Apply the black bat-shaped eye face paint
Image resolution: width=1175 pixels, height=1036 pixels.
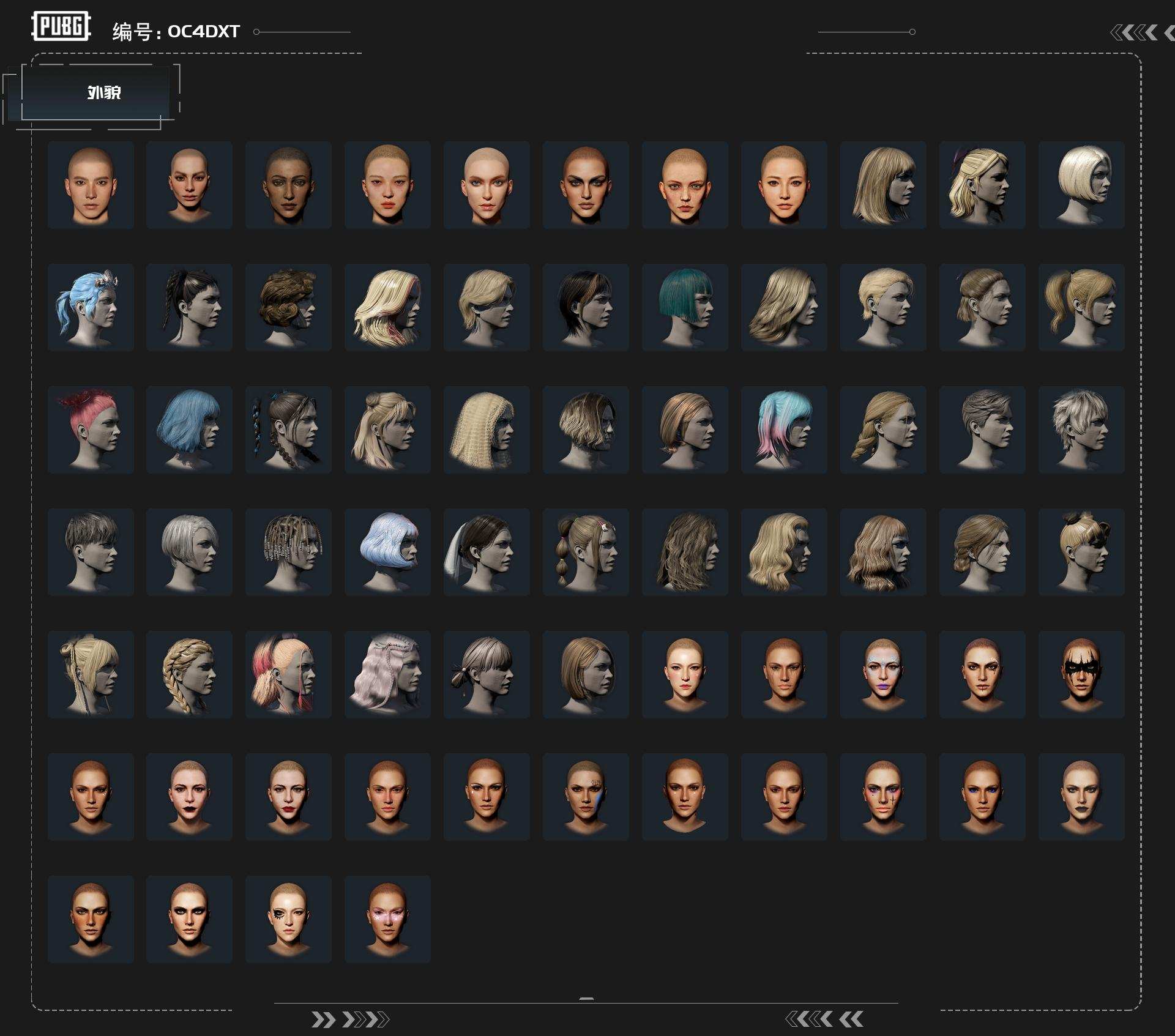click(1081, 674)
